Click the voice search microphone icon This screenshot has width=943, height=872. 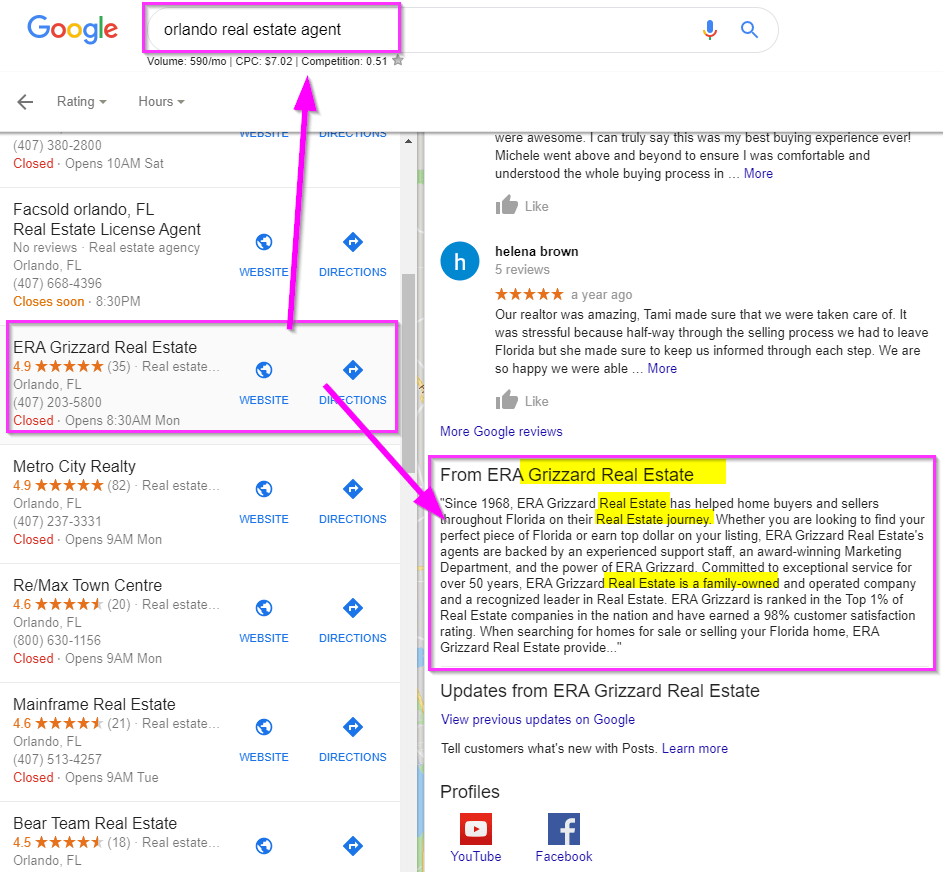coord(710,29)
